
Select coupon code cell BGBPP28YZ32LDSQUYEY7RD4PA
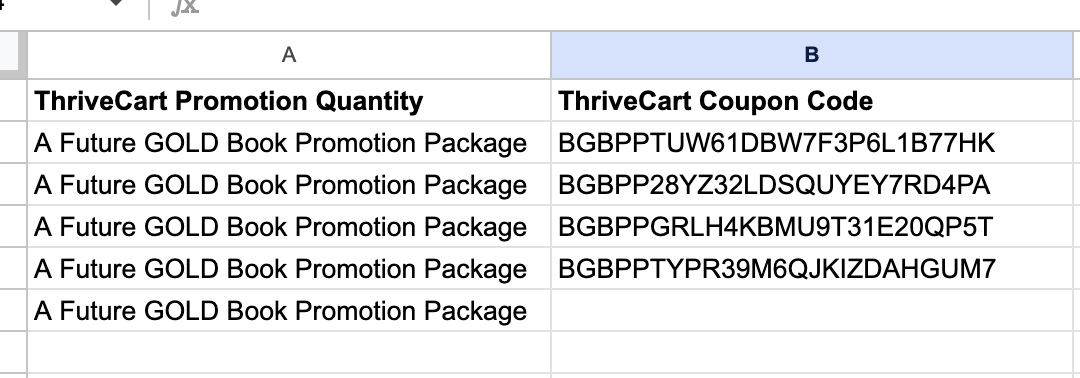811,185
